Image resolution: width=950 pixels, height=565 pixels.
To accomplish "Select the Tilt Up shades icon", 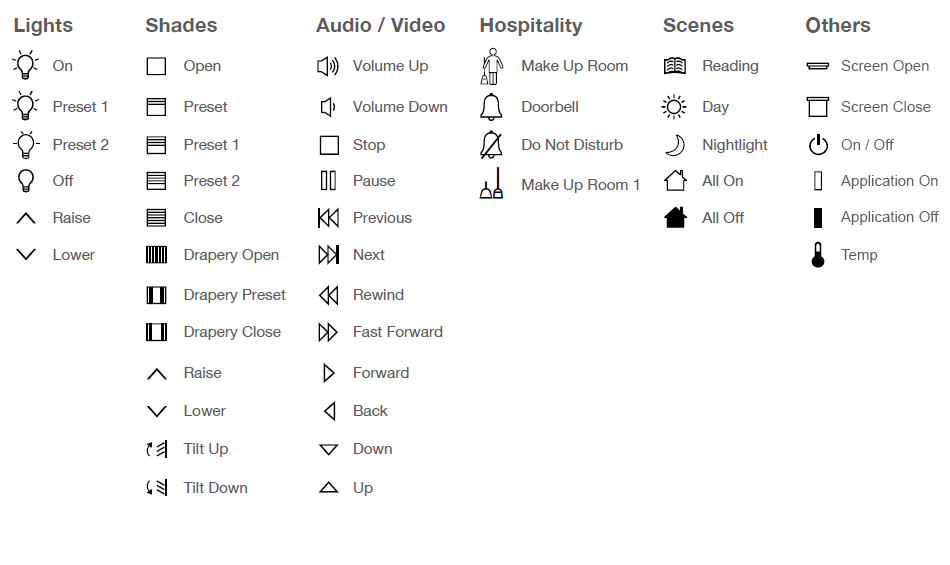I will (157, 449).
